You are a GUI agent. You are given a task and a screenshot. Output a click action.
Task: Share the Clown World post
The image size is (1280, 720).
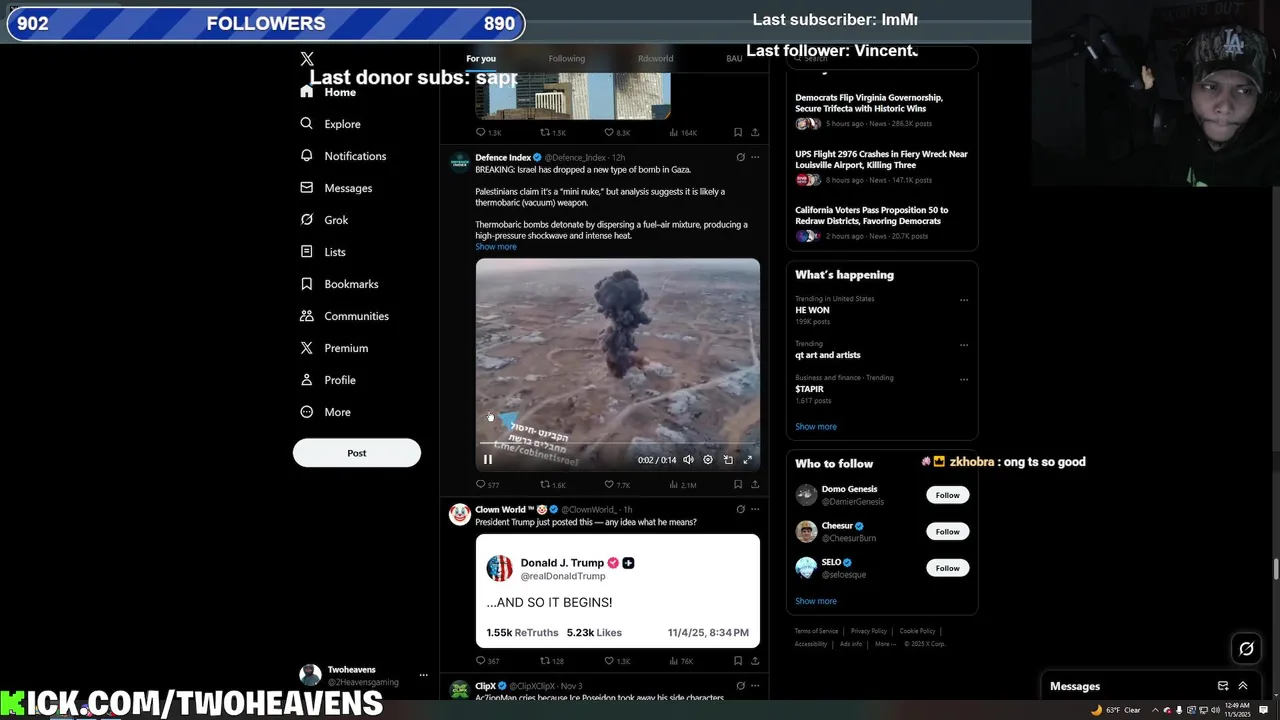(x=755, y=661)
